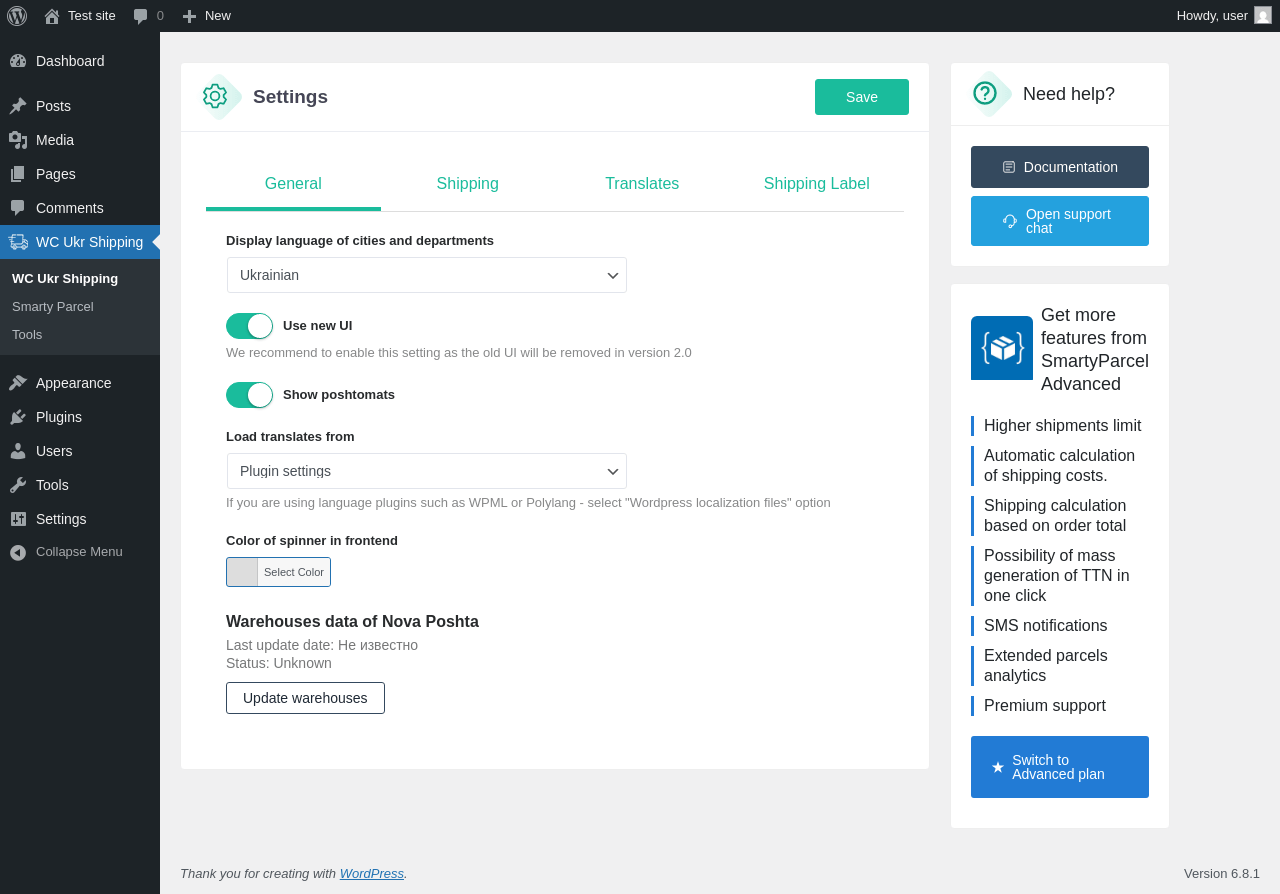Click the Extended parcels analytics text

pos(1046,666)
